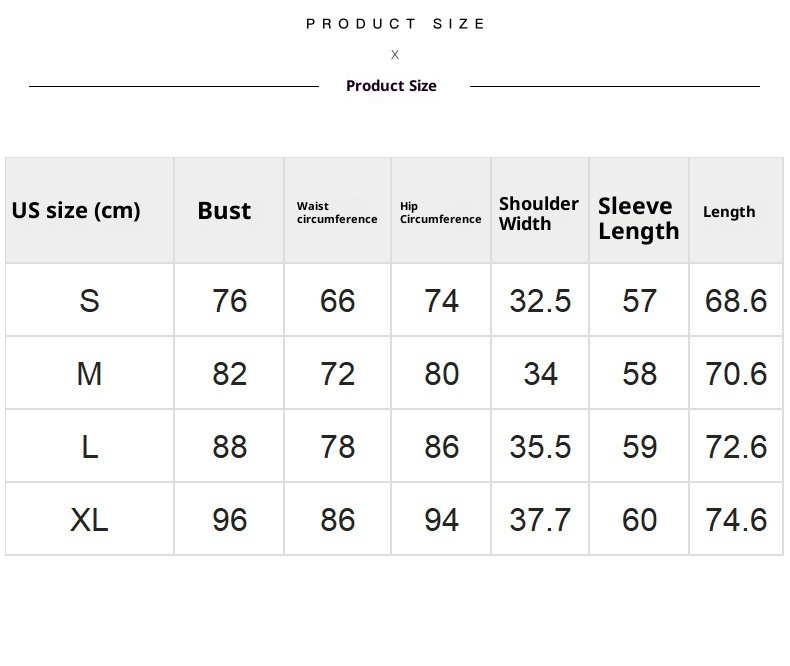The height and width of the screenshot is (666, 790).
Task: Select the M size row label
Action: click(89, 374)
